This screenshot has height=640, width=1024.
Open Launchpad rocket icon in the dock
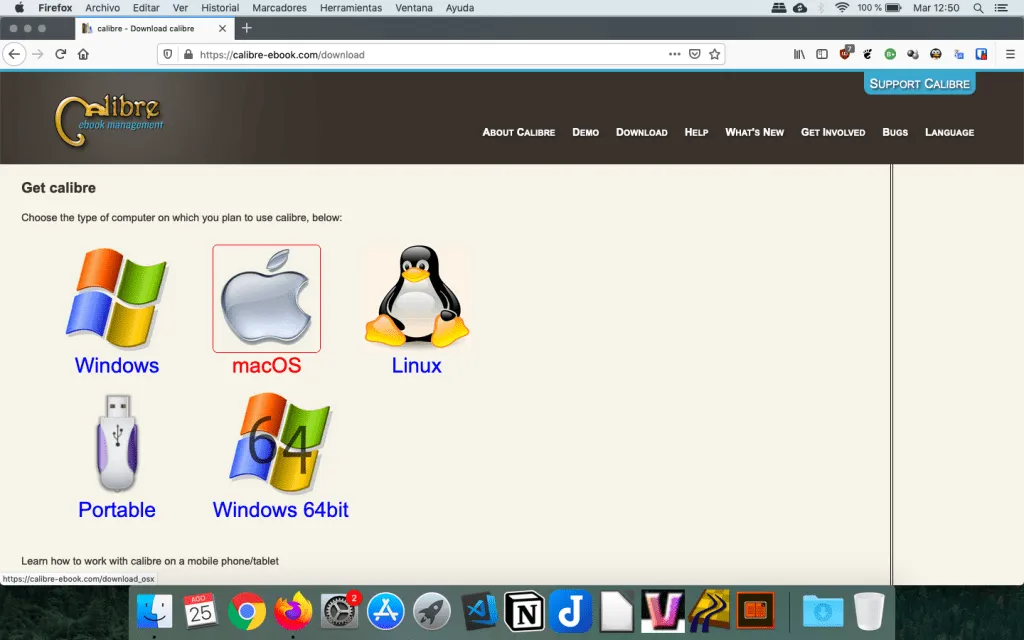click(432, 611)
